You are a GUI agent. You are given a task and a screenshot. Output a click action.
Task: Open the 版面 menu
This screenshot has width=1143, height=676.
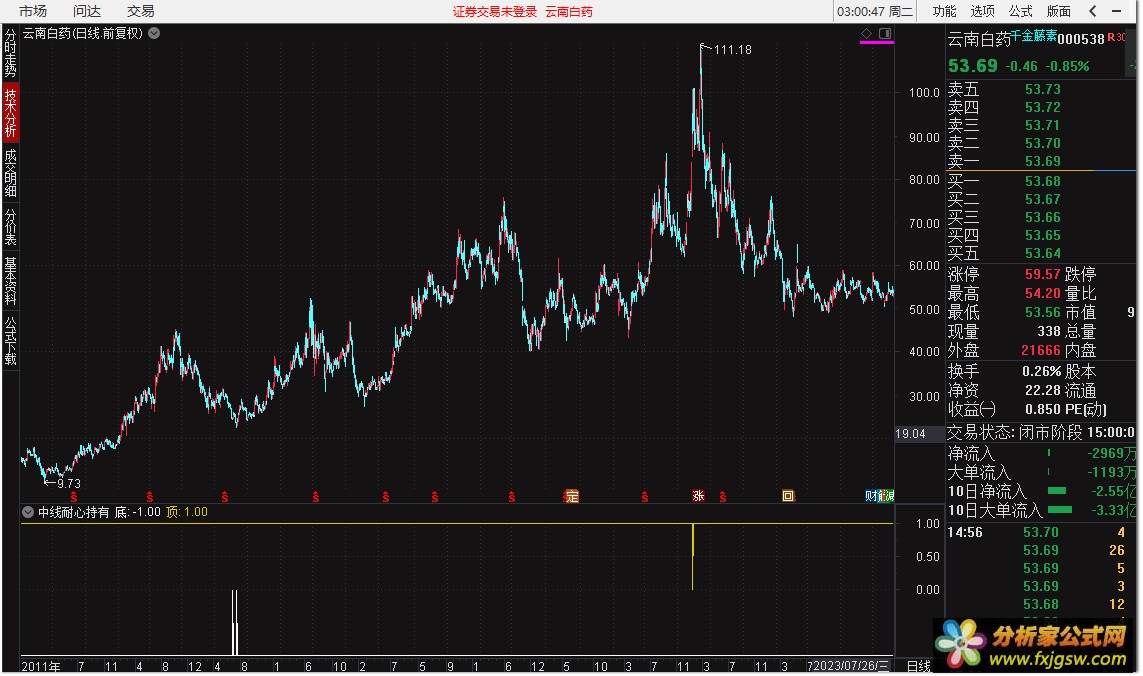tap(1058, 11)
